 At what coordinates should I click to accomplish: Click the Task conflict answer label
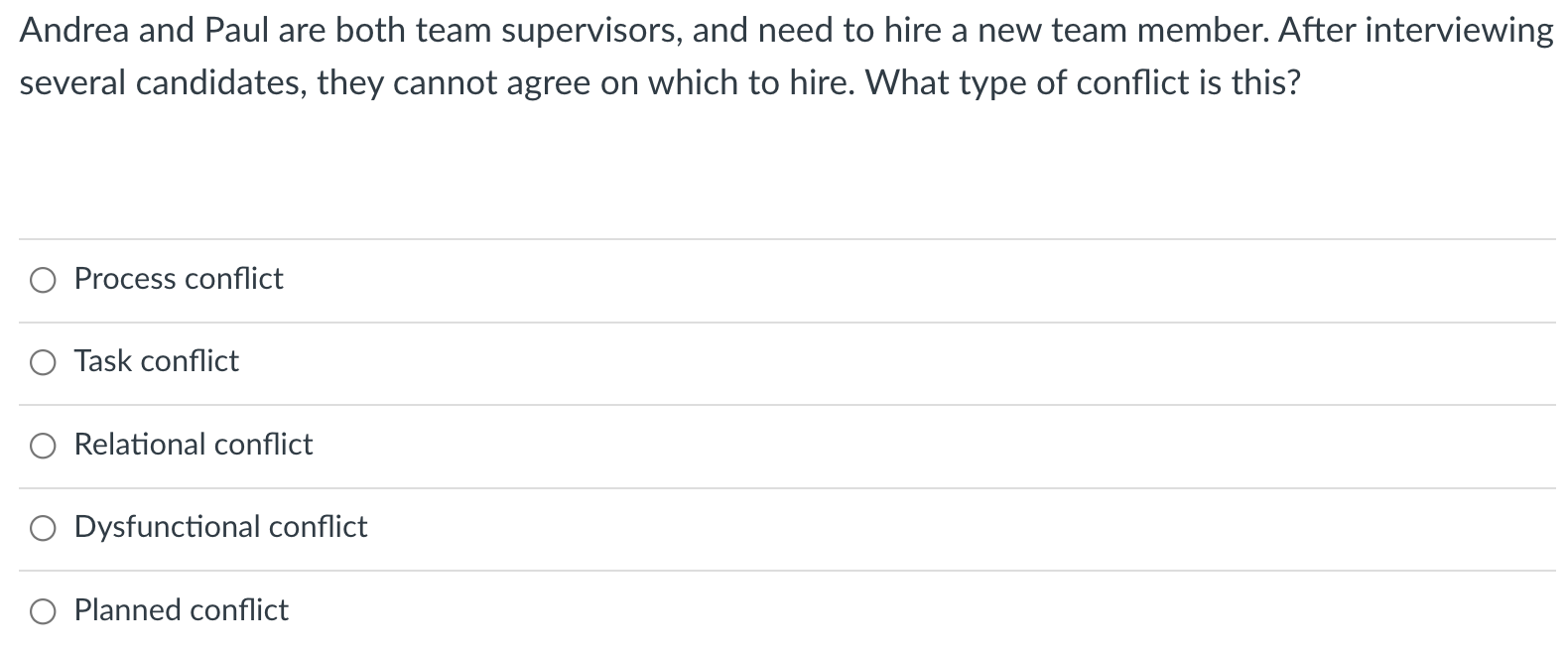click(156, 363)
